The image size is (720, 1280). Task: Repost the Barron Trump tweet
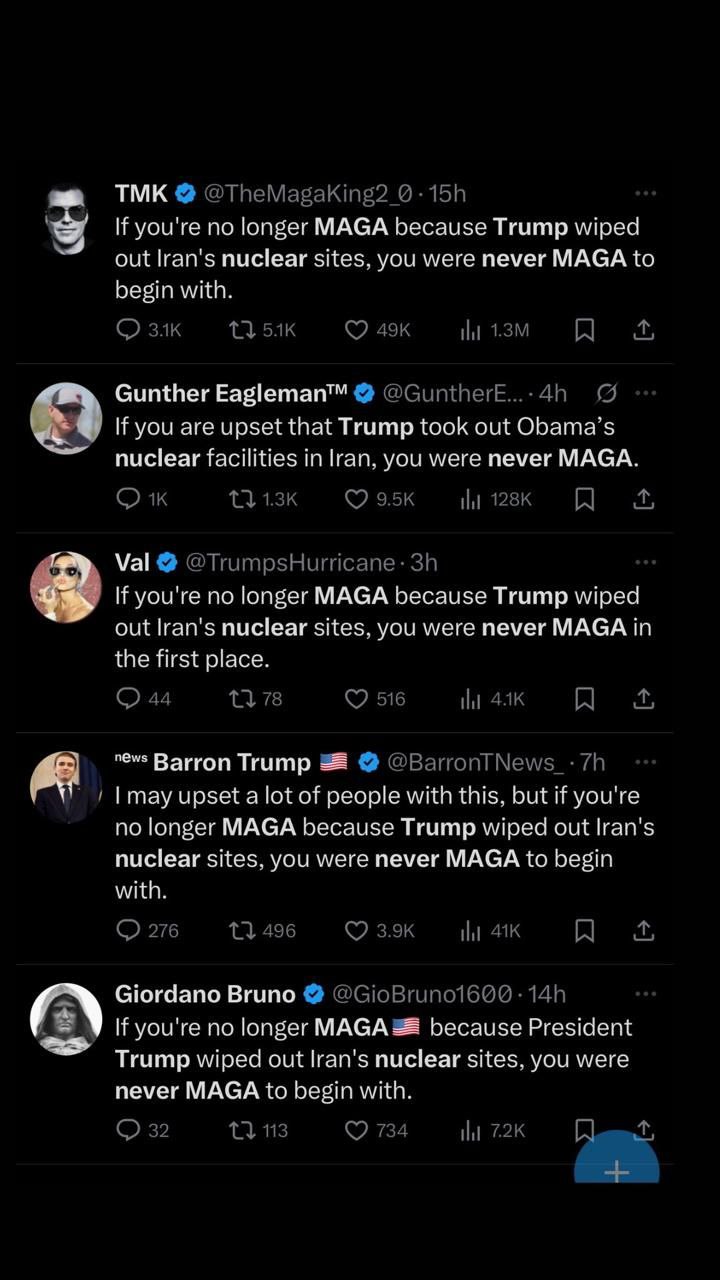tap(241, 931)
